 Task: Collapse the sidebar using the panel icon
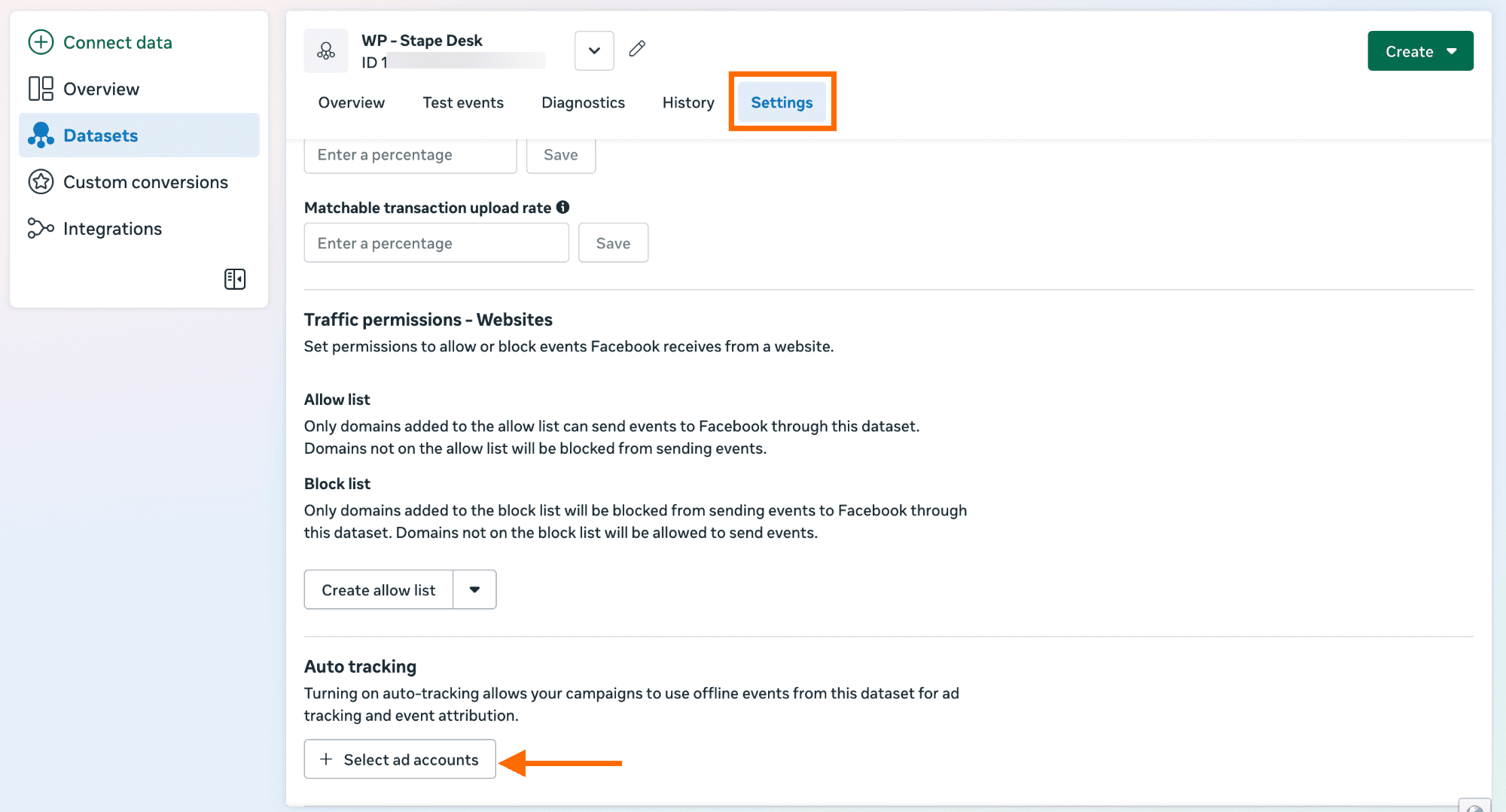234,278
